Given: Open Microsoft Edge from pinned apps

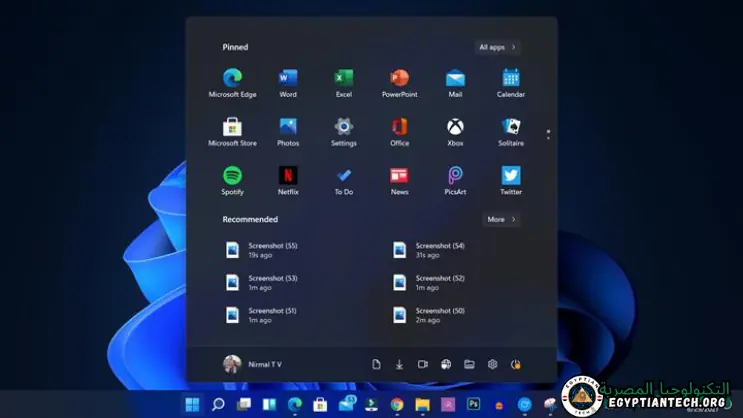Looking at the screenshot, I should coord(232,78).
